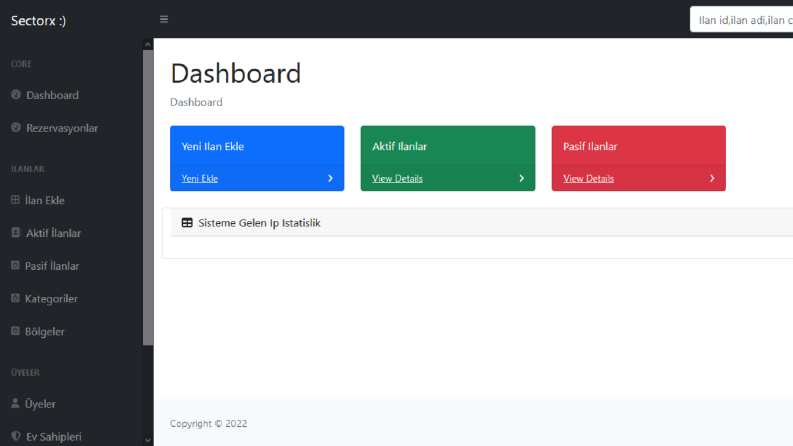The image size is (793, 446).
Task: Click the Üyeler user icon
Action: click(15, 404)
